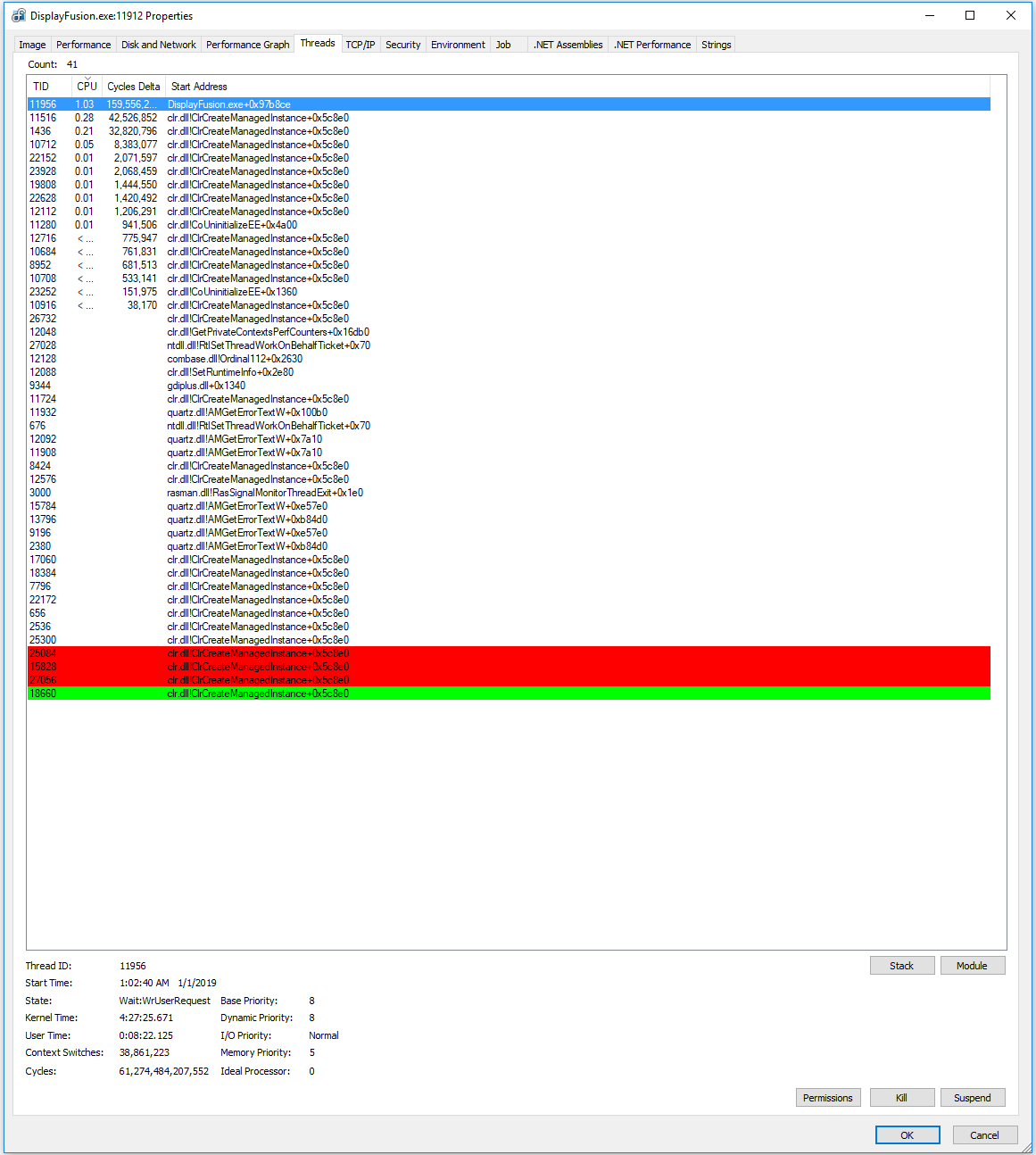Suspend the selected thread
1036x1155 pixels.
(x=972, y=1098)
